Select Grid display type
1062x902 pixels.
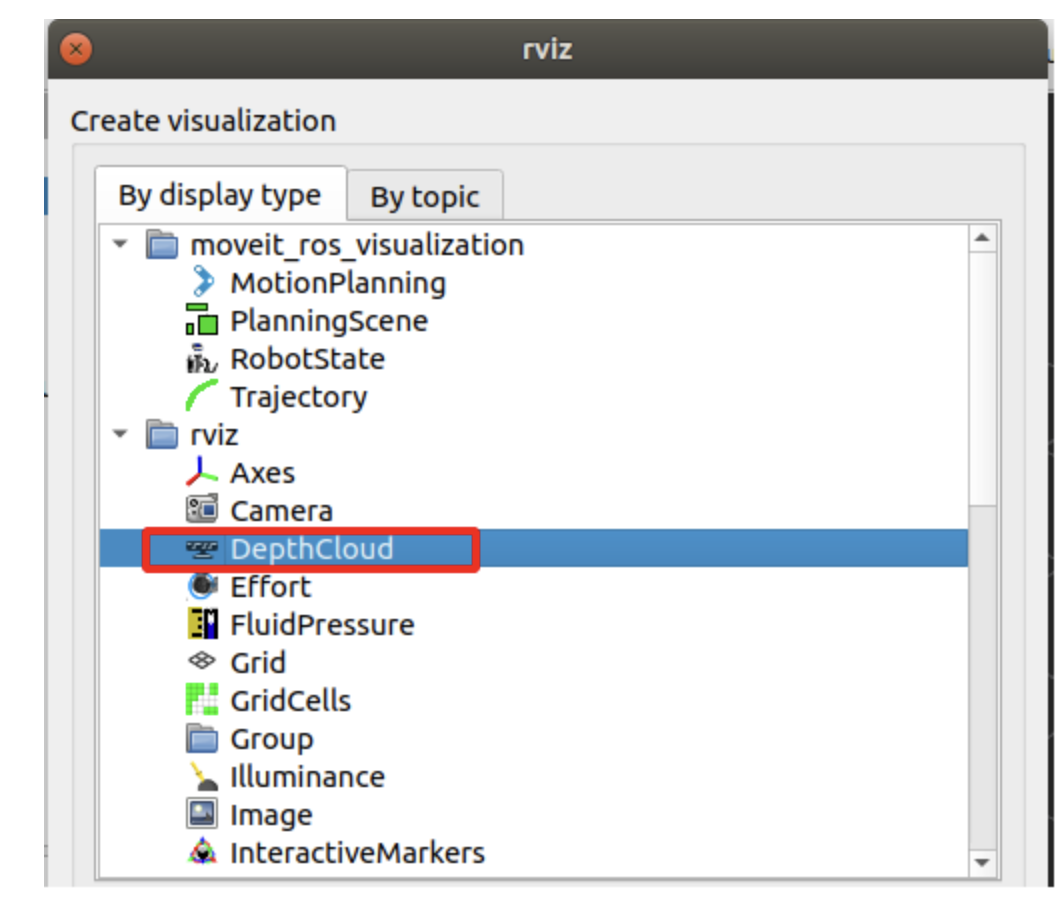click(258, 662)
